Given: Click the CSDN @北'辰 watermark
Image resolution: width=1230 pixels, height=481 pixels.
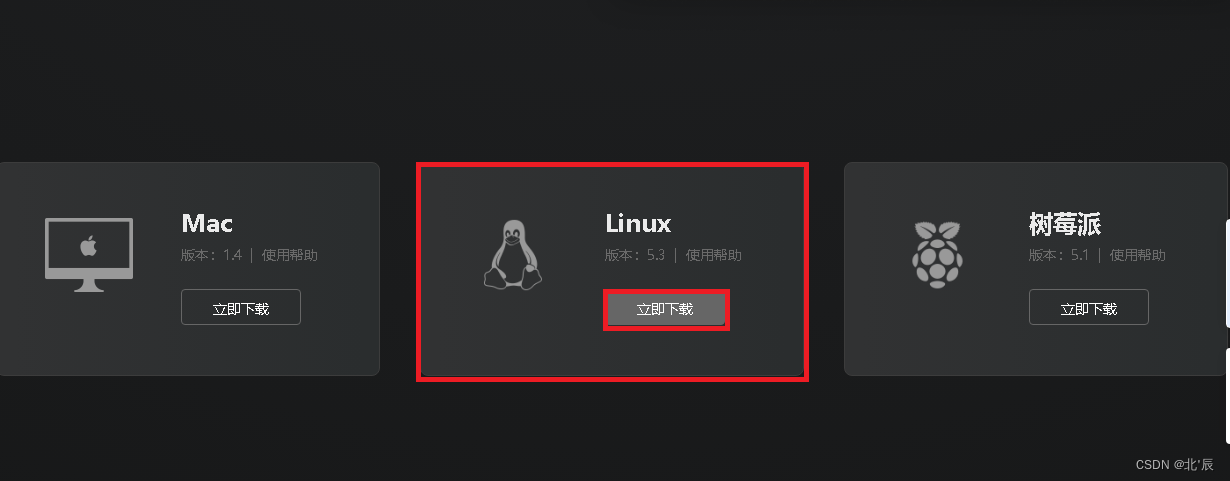Looking at the screenshot, I should coord(1175,465).
